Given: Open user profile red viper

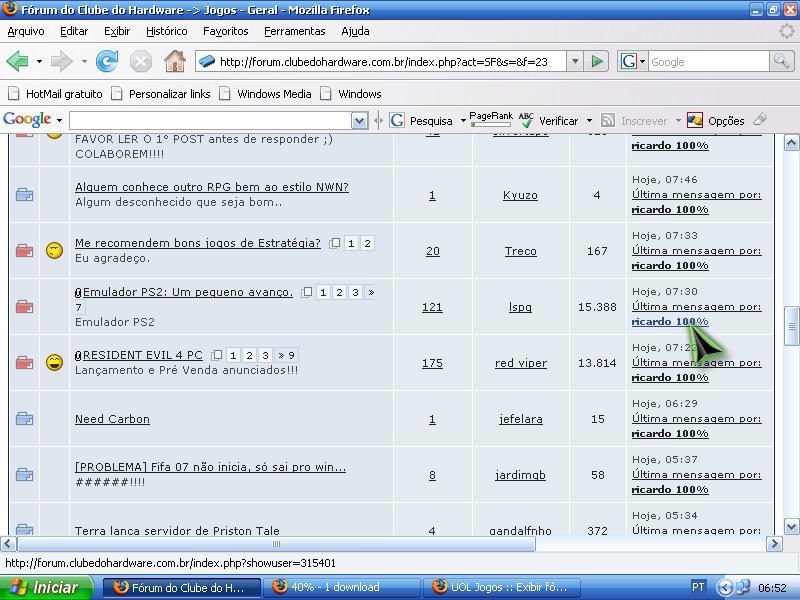Looking at the screenshot, I should coord(520,363).
